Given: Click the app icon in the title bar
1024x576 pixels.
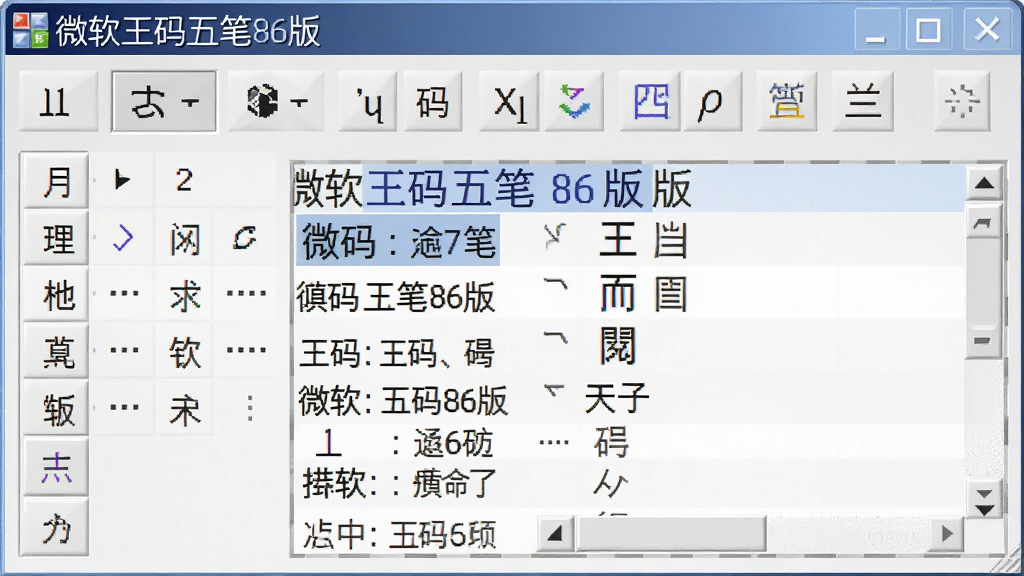Looking at the screenshot, I should pos(31,30).
